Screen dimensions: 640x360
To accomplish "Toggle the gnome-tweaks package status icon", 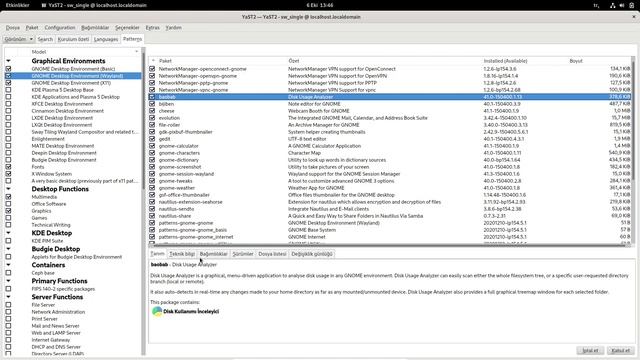I will (x=152, y=181).
